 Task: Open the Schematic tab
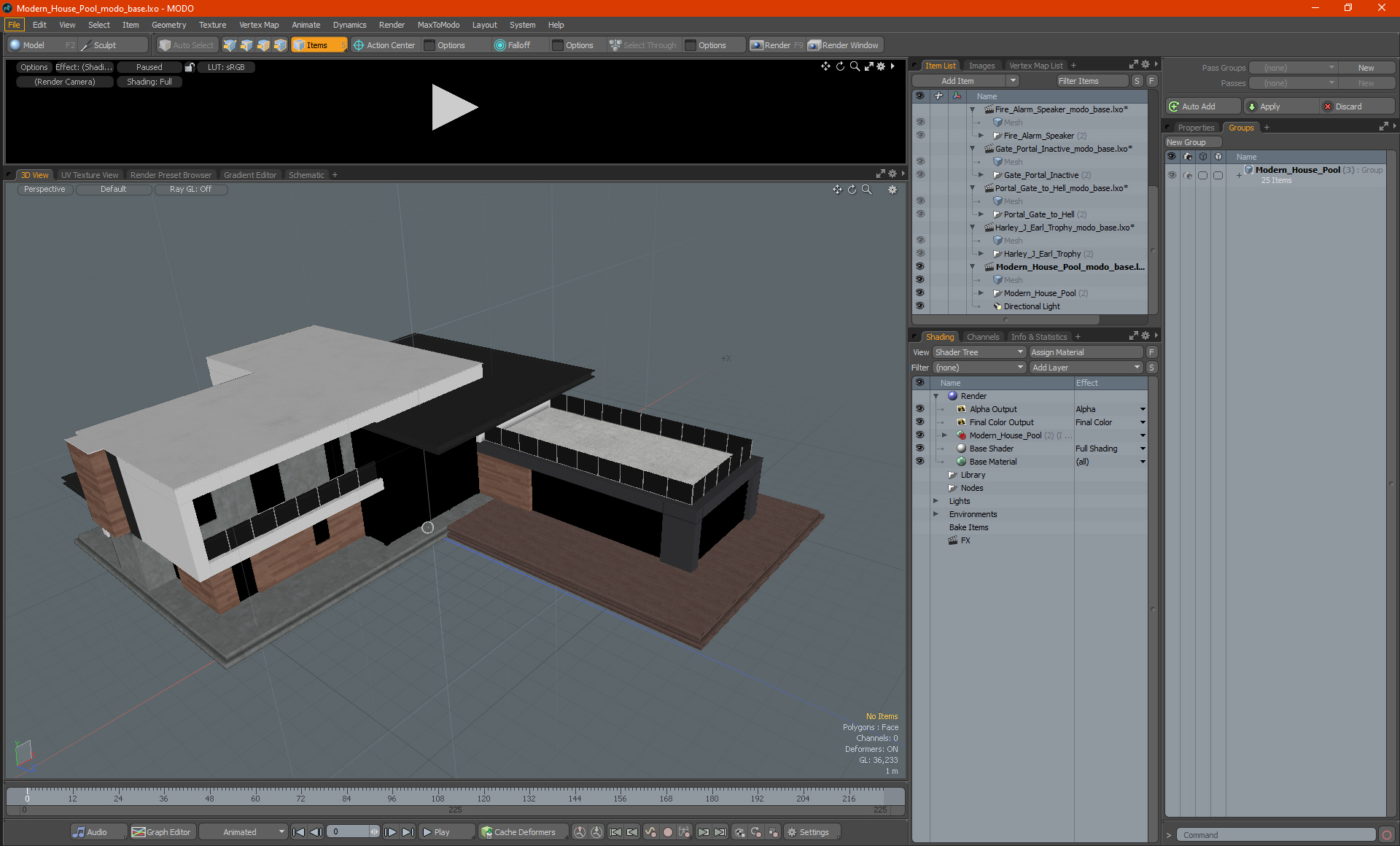306,175
